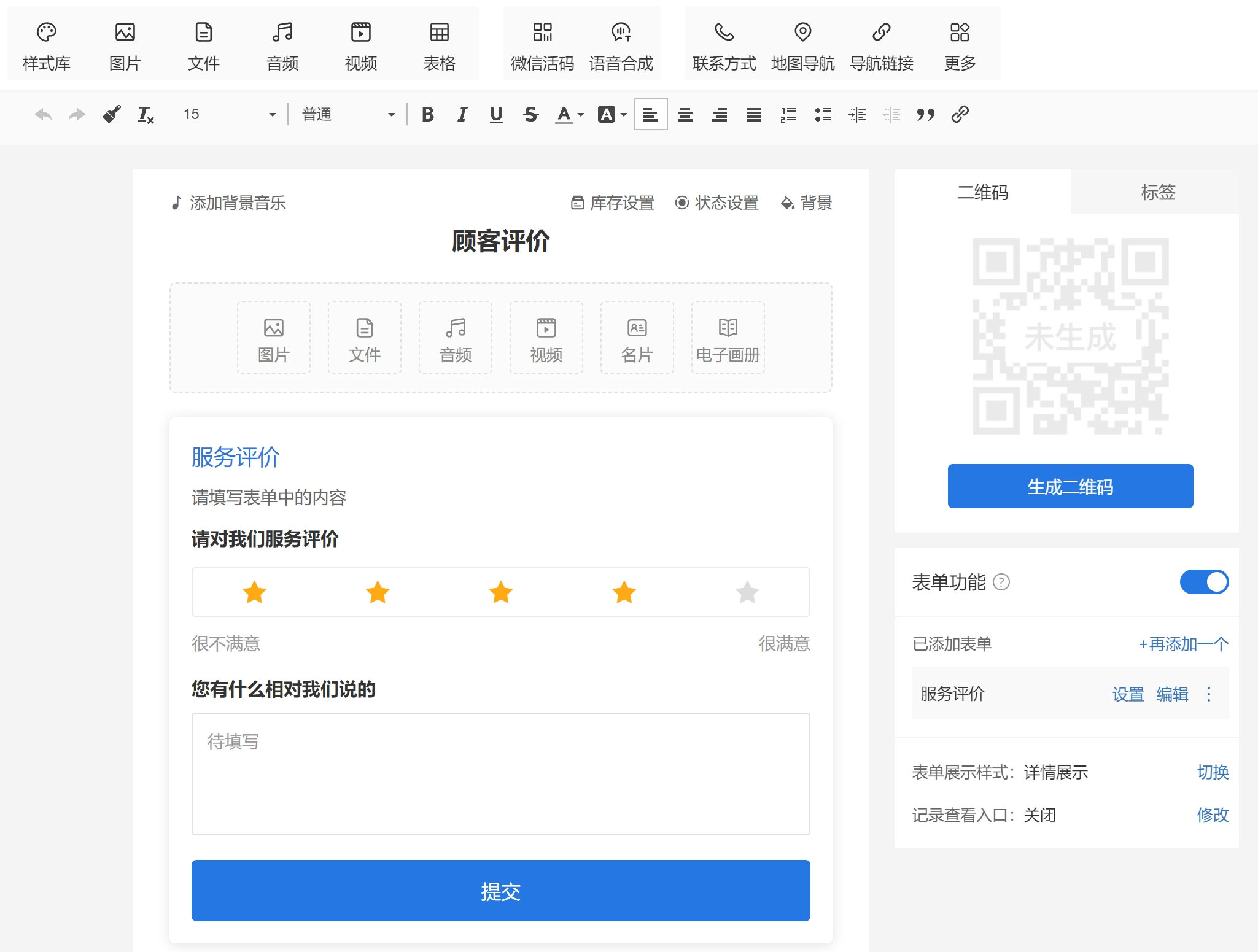Viewport: 1258px width, 952px height.
Task: Increase paragraph indent
Action: coord(857,114)
